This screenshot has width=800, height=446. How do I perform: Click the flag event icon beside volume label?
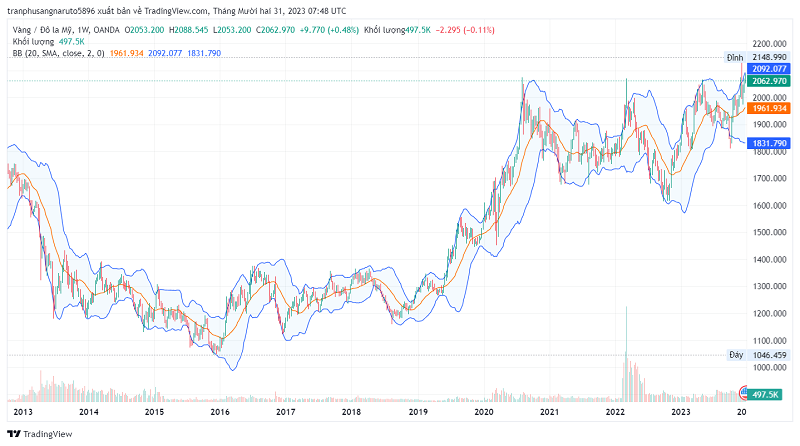tap(742, 395)
